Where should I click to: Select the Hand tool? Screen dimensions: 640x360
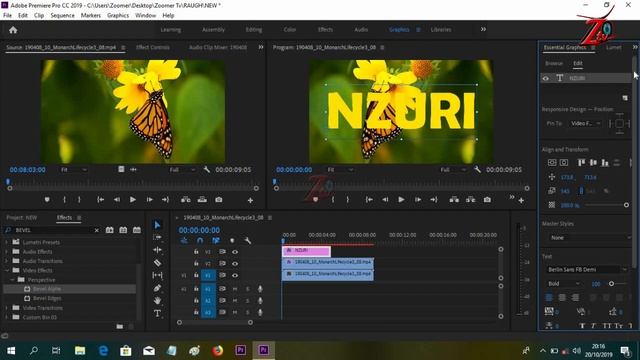click(157, 301)
